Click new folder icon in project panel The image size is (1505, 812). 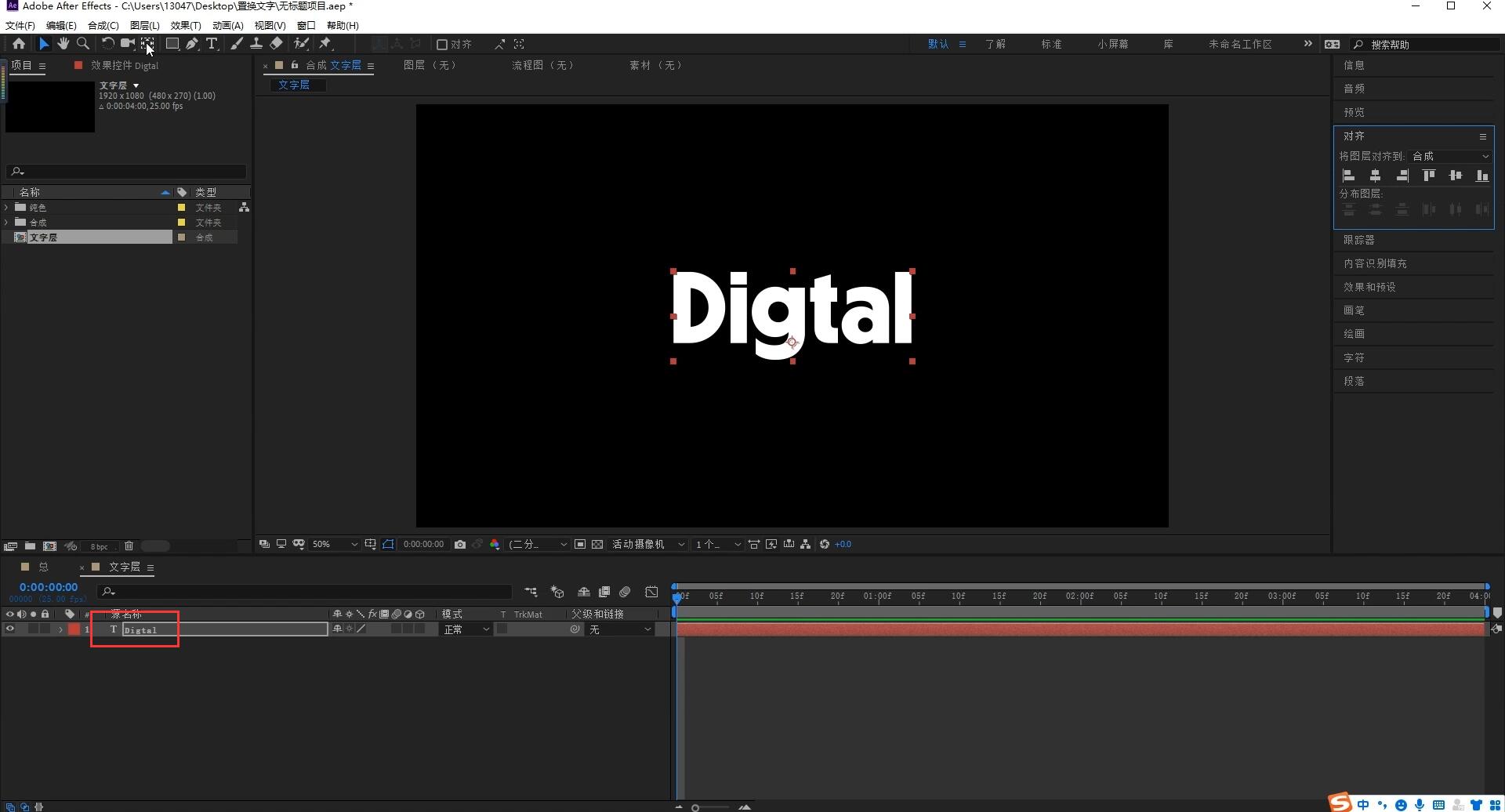[x=30, y=546]
